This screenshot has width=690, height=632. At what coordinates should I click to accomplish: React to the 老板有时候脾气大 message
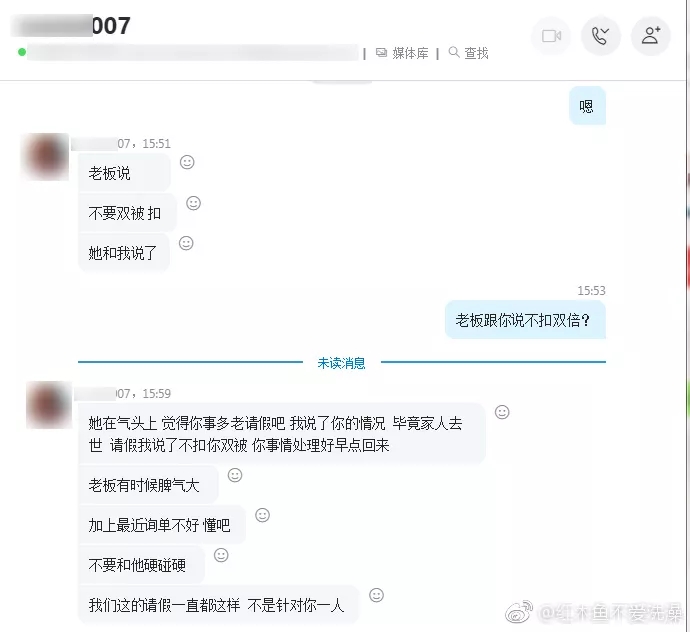coord(235,475)
